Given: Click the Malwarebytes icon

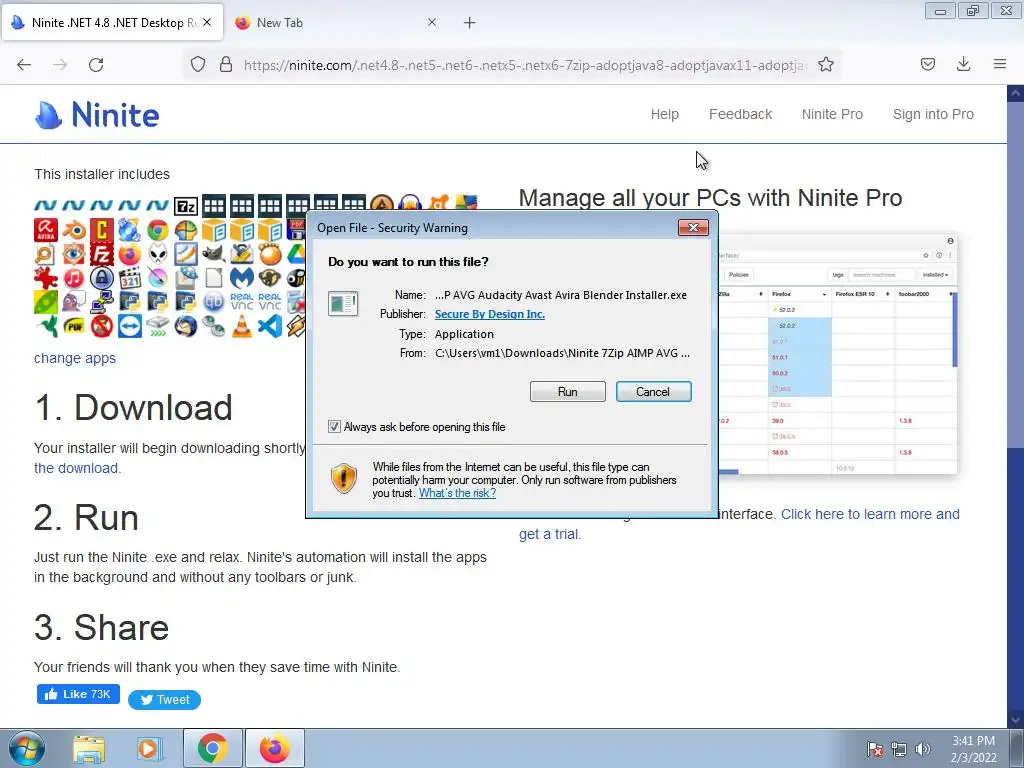Looking at the screenshot, I should [242, 278].
